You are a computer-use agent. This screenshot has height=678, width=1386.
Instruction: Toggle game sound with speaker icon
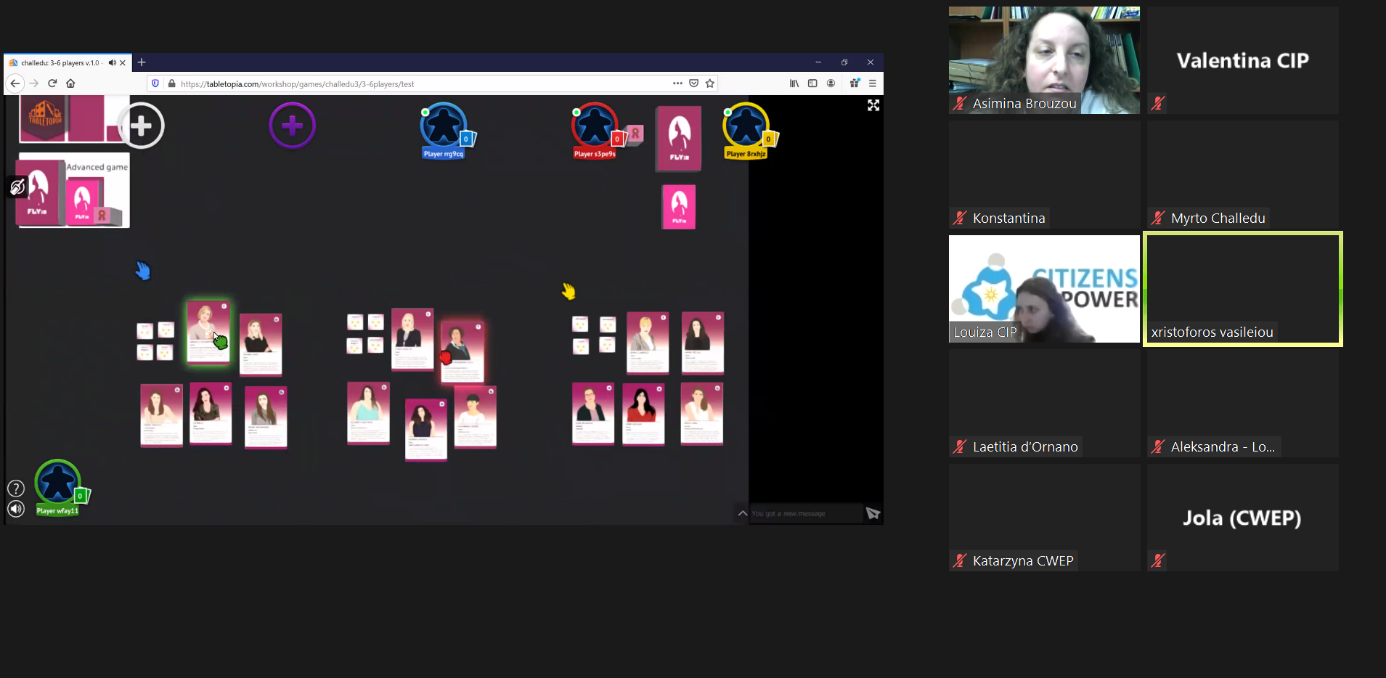point(16,509)
